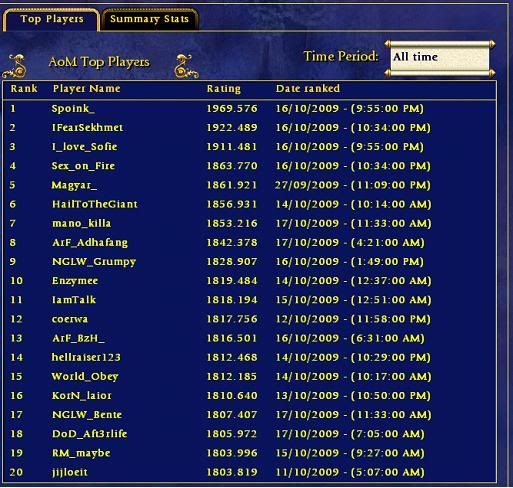Sort by the Date ranked column header
Screen dimensions: 513x488
(308, 89)
